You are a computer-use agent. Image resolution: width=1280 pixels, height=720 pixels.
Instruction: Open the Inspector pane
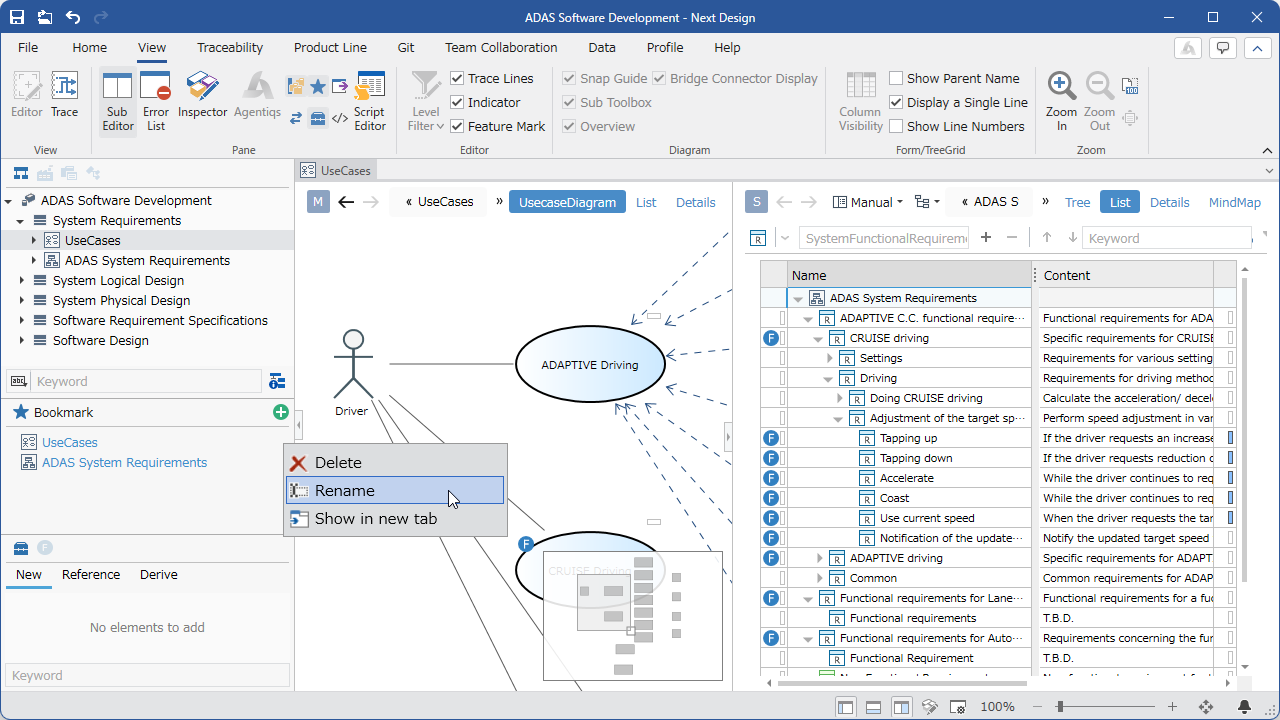(x=203, y=96)
